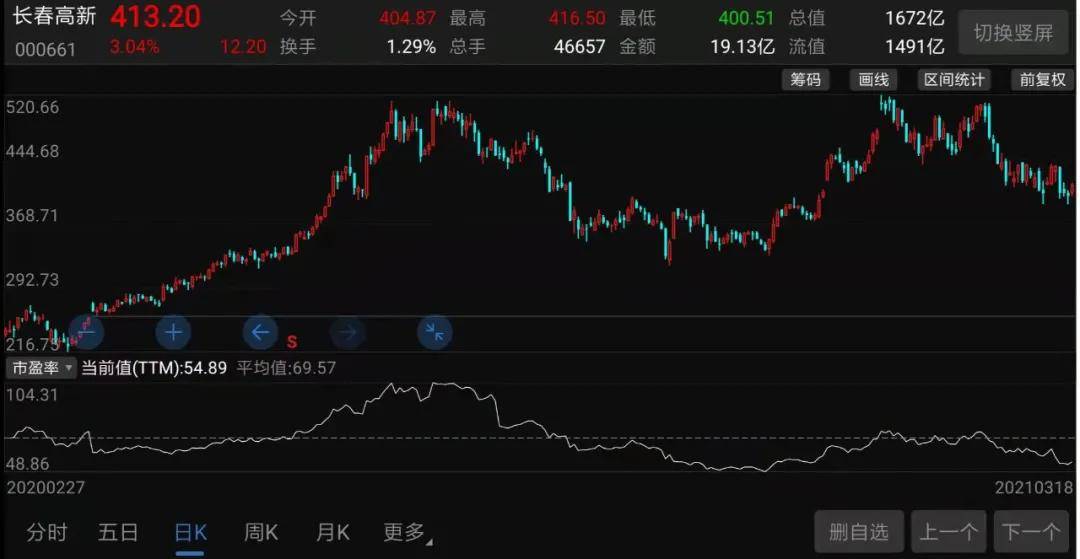Click the 当前值(TTM):54.89 label
Image resolution: width=1080 pixels, height=559 pixels.
point(154,368)
